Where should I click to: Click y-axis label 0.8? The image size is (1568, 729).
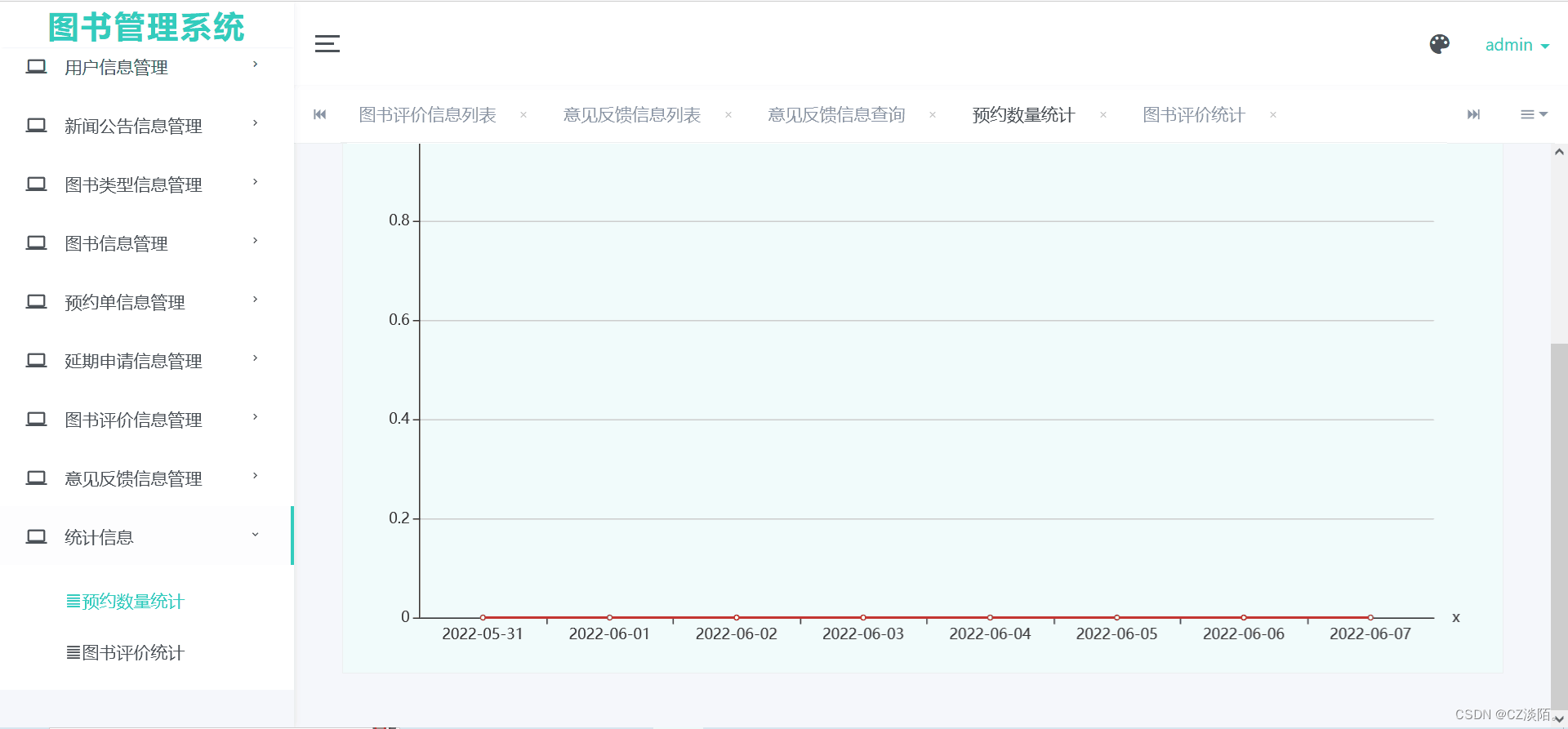(x=399, y=220)
